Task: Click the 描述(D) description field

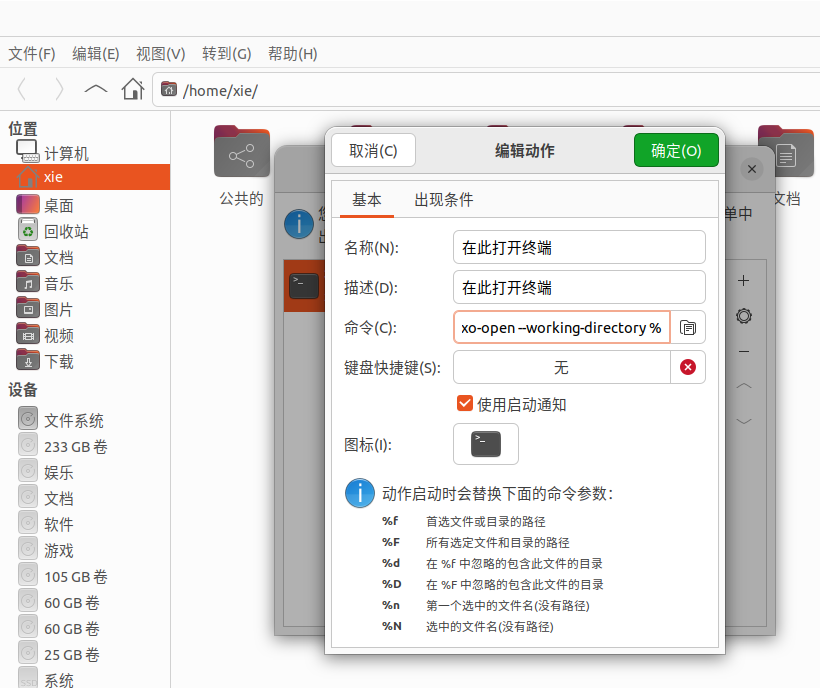Action: 579,287
